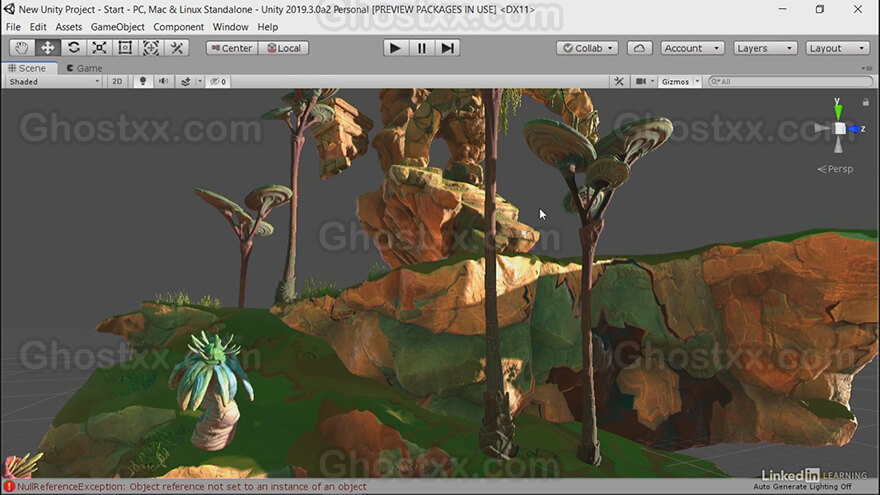
Task: Open the Unity Services cloud button
Action: click(x=639, y=48)
